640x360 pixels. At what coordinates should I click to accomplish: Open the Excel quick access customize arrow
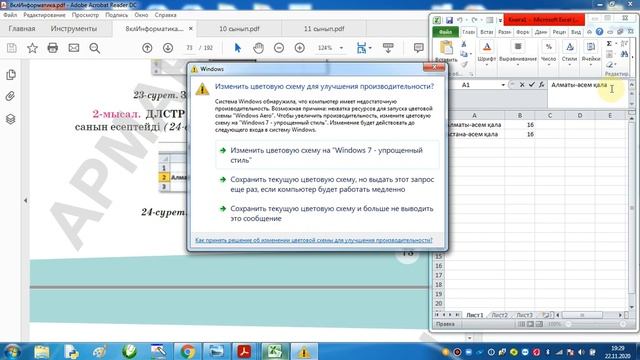[500, 20]
